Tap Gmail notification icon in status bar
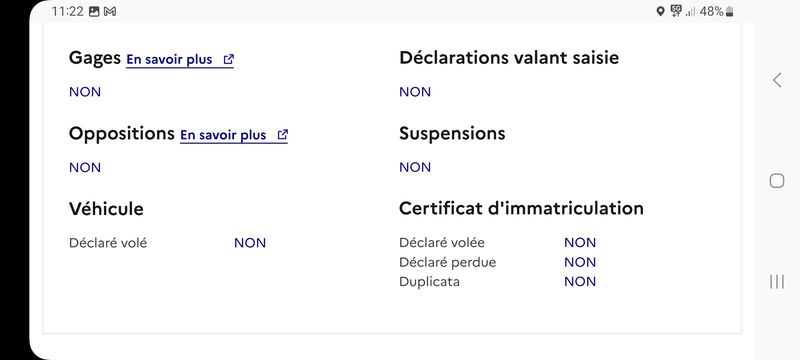Viewport: 800px width, 360px height. [x=110, y=11]
